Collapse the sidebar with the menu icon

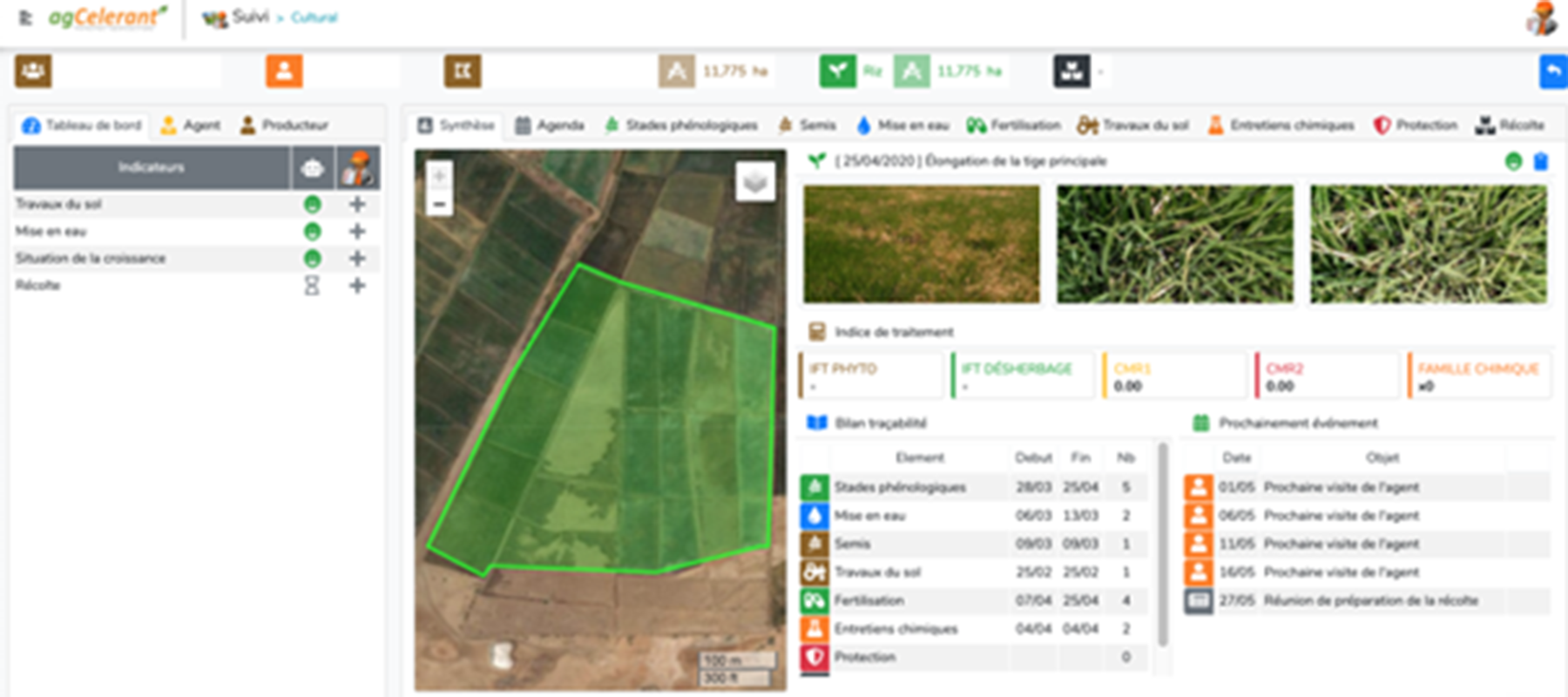[x=25, y=17]
